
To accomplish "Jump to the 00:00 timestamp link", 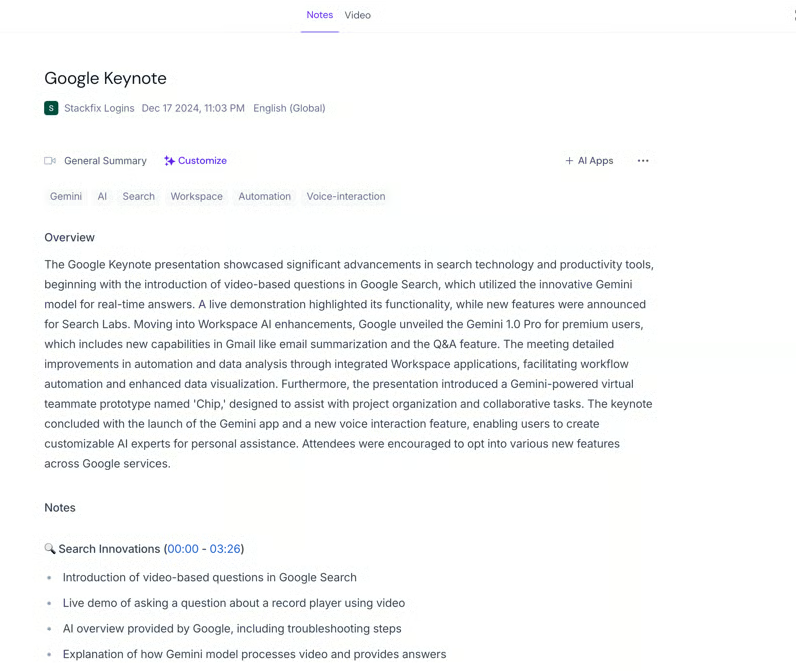I will point(182,549).
